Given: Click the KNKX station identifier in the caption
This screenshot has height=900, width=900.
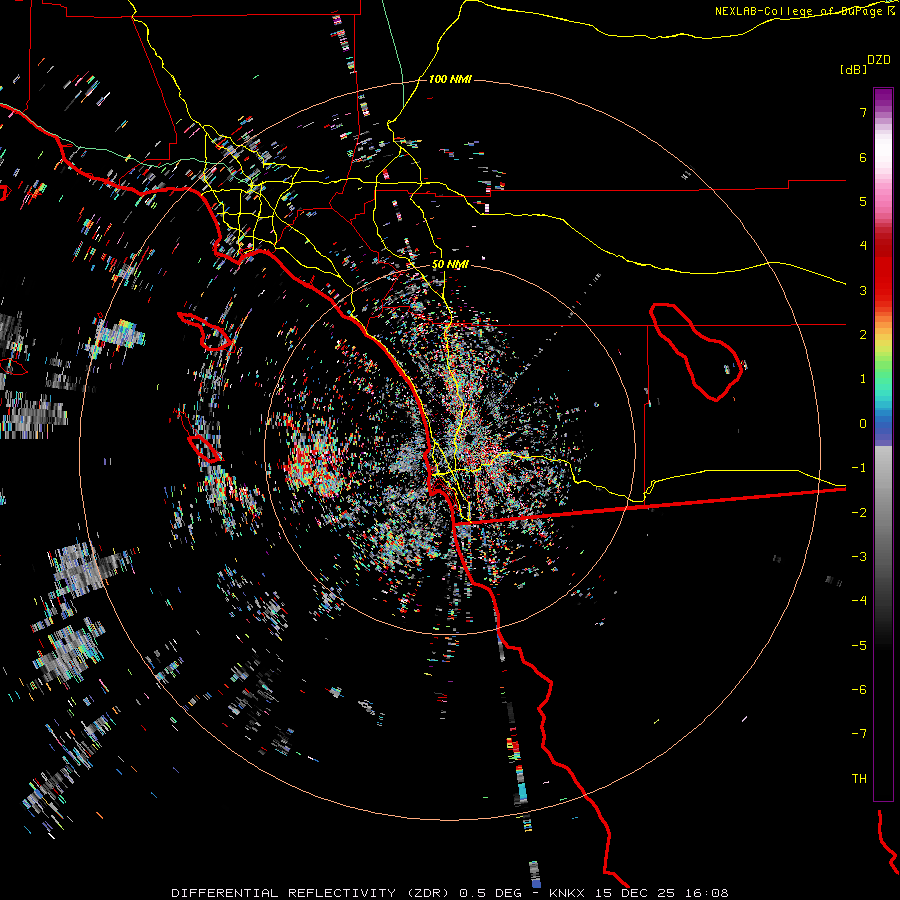Looking at the screenshot, I should (x=567, y=893).
